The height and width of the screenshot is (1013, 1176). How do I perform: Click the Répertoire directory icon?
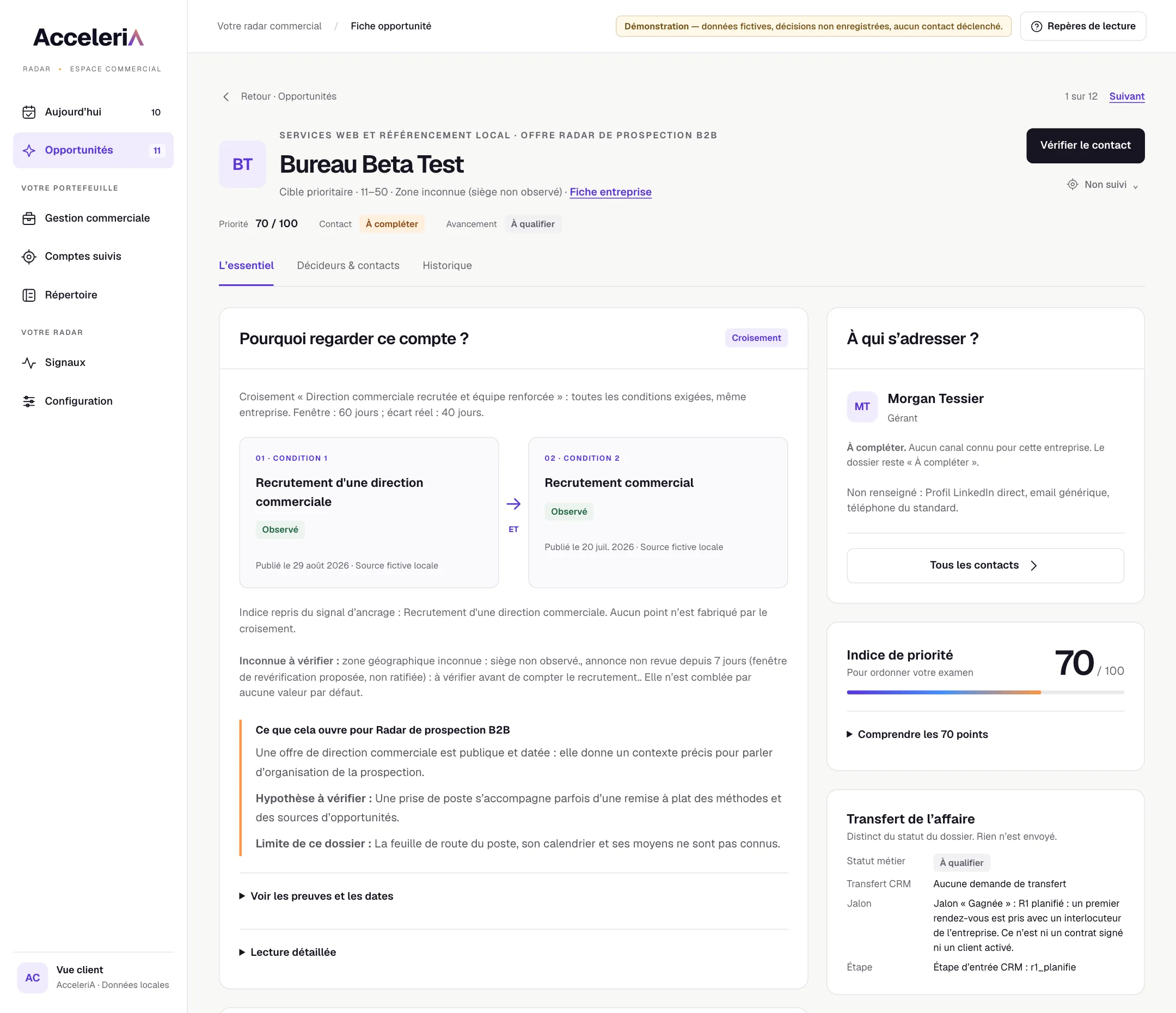pos(29,295)
